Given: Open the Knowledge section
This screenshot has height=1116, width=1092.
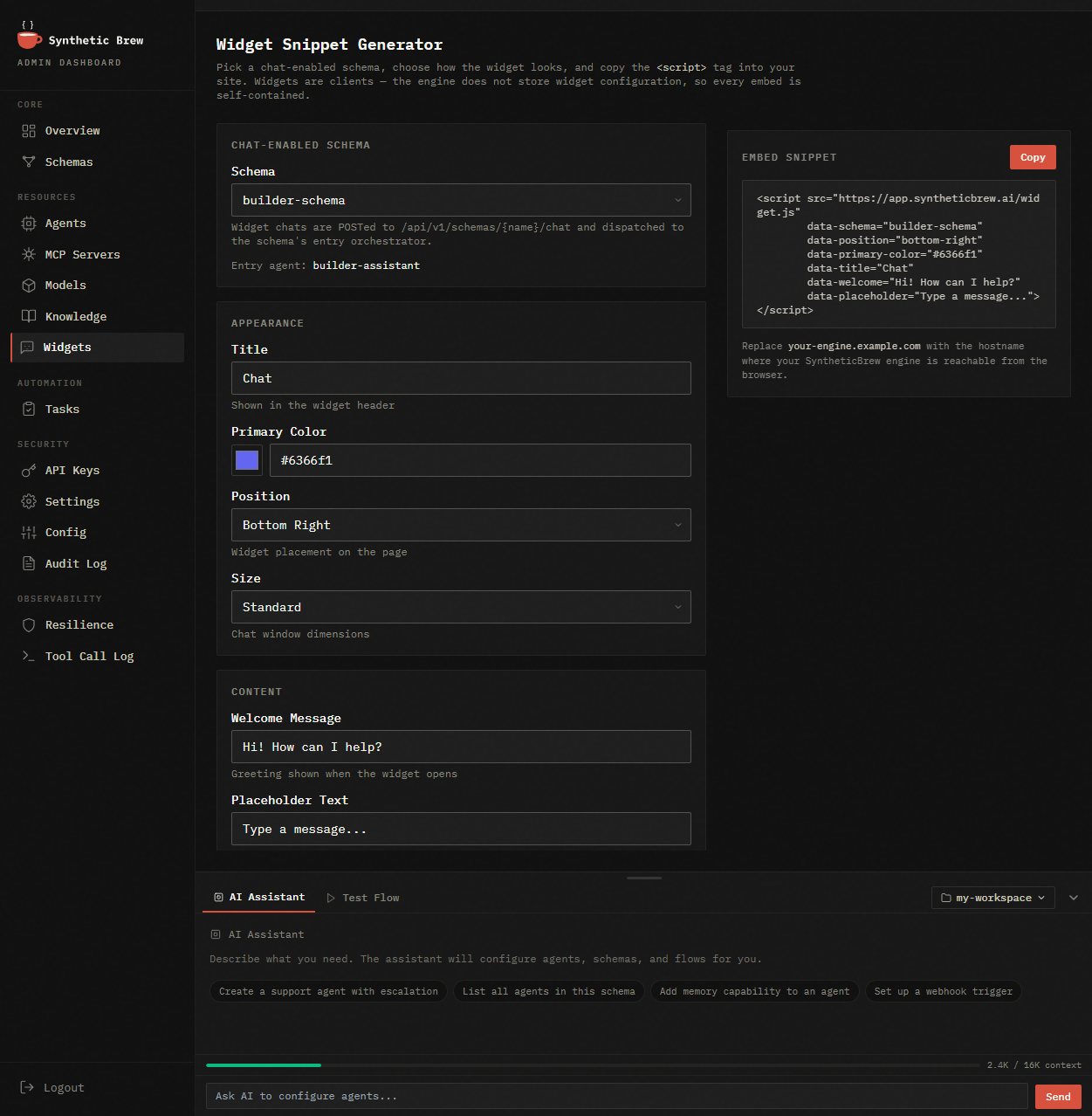Looking at the screenshot, I should click(97, 317).
